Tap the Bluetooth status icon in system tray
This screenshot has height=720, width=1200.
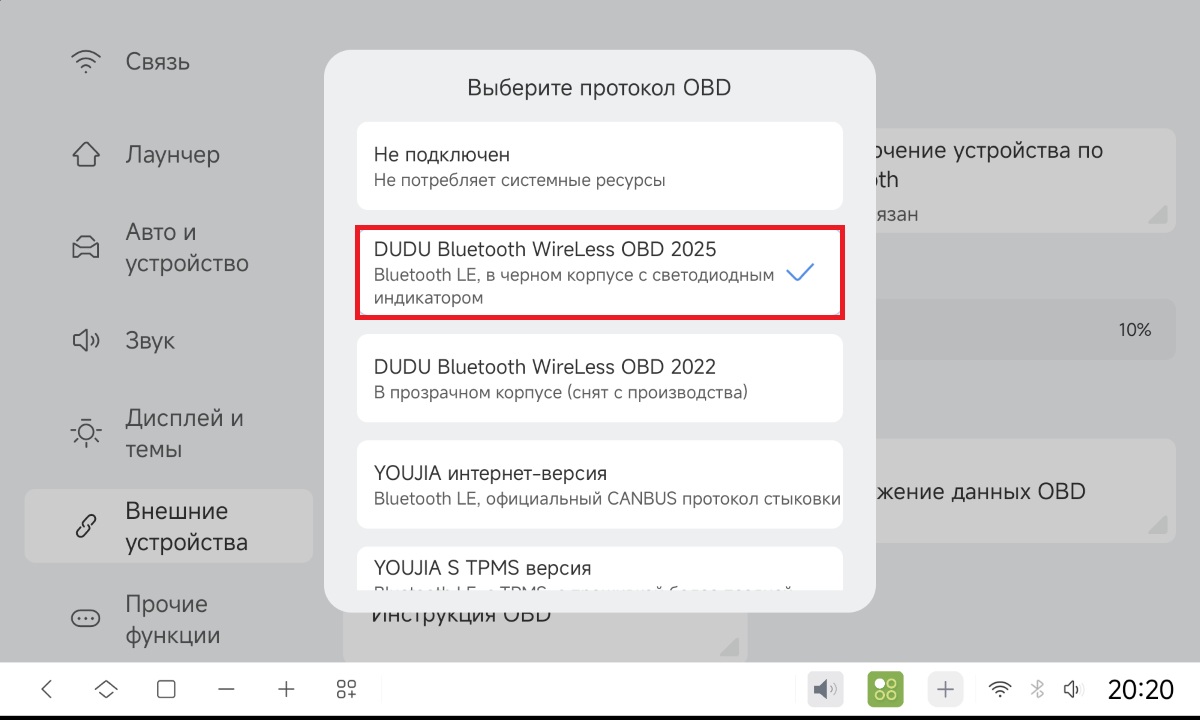pos(1038,689)
